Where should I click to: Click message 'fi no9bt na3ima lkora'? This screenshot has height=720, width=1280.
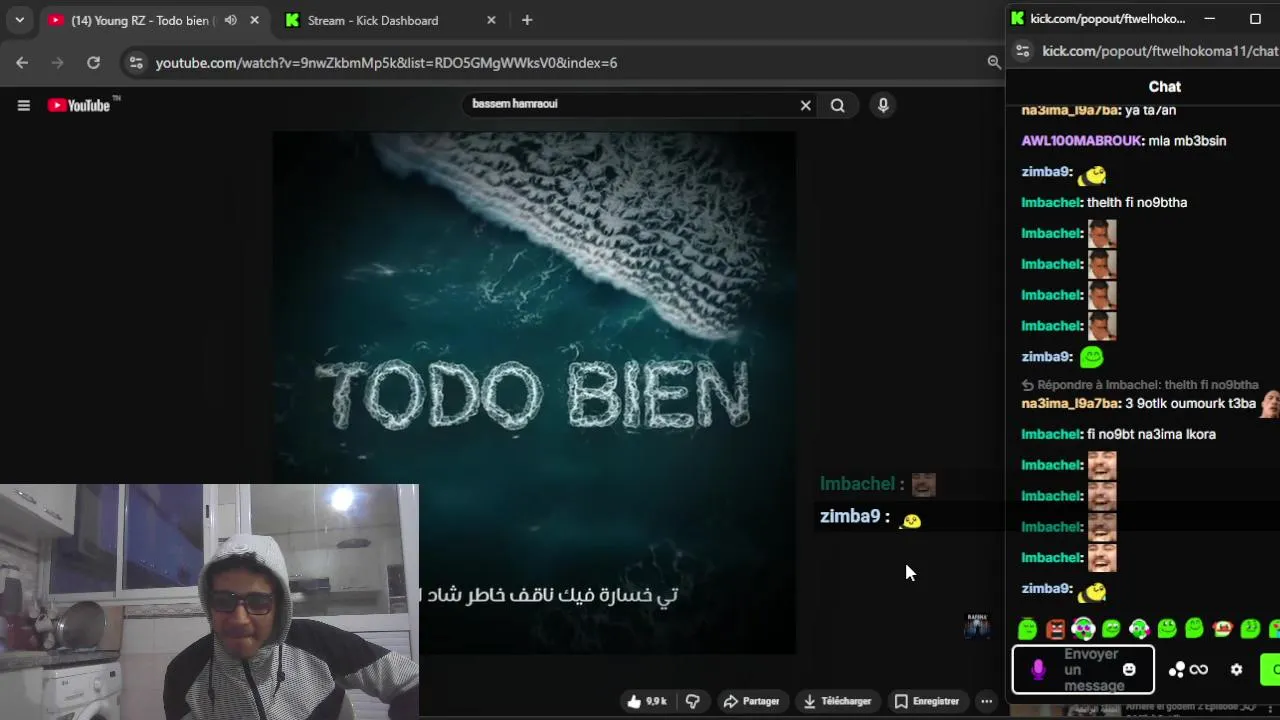point(1151,434)
